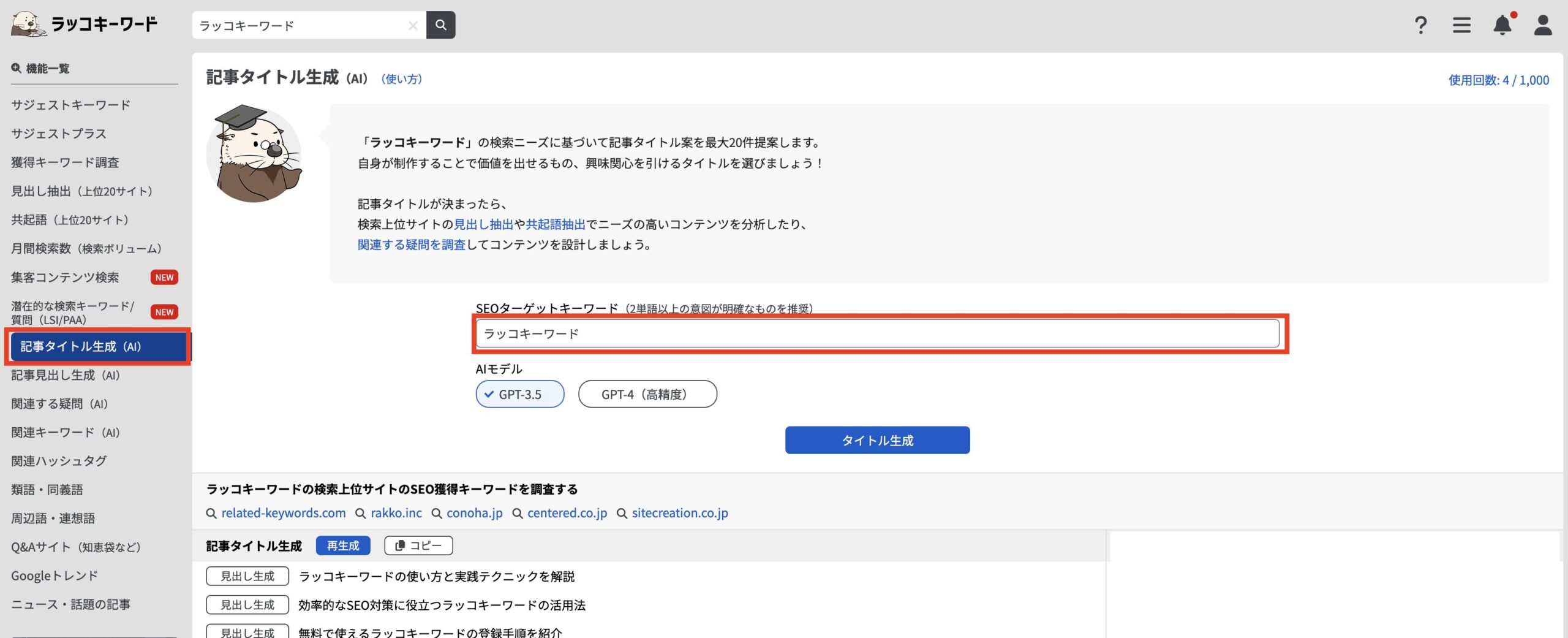Open Googleトレンド in the sidebar
The height and width of the screenshot is (638, 1568).
[55, 576]
